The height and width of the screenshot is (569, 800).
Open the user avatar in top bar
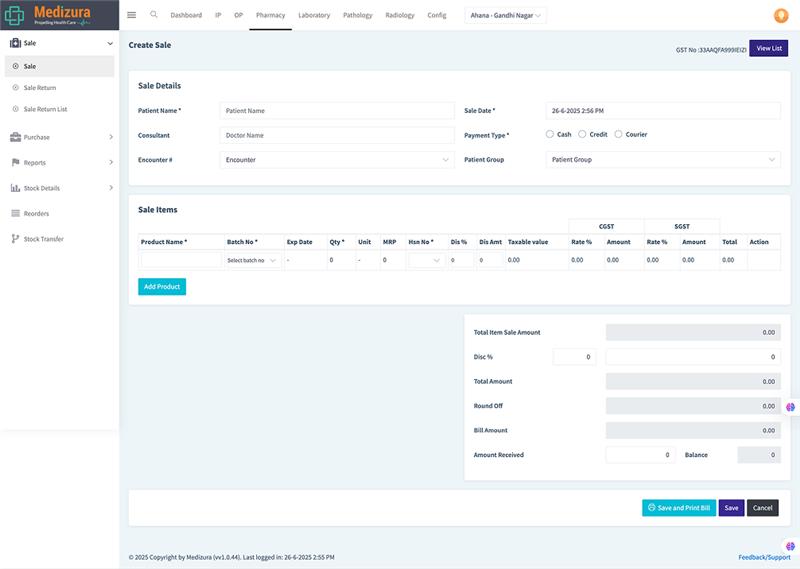(781, 15)
